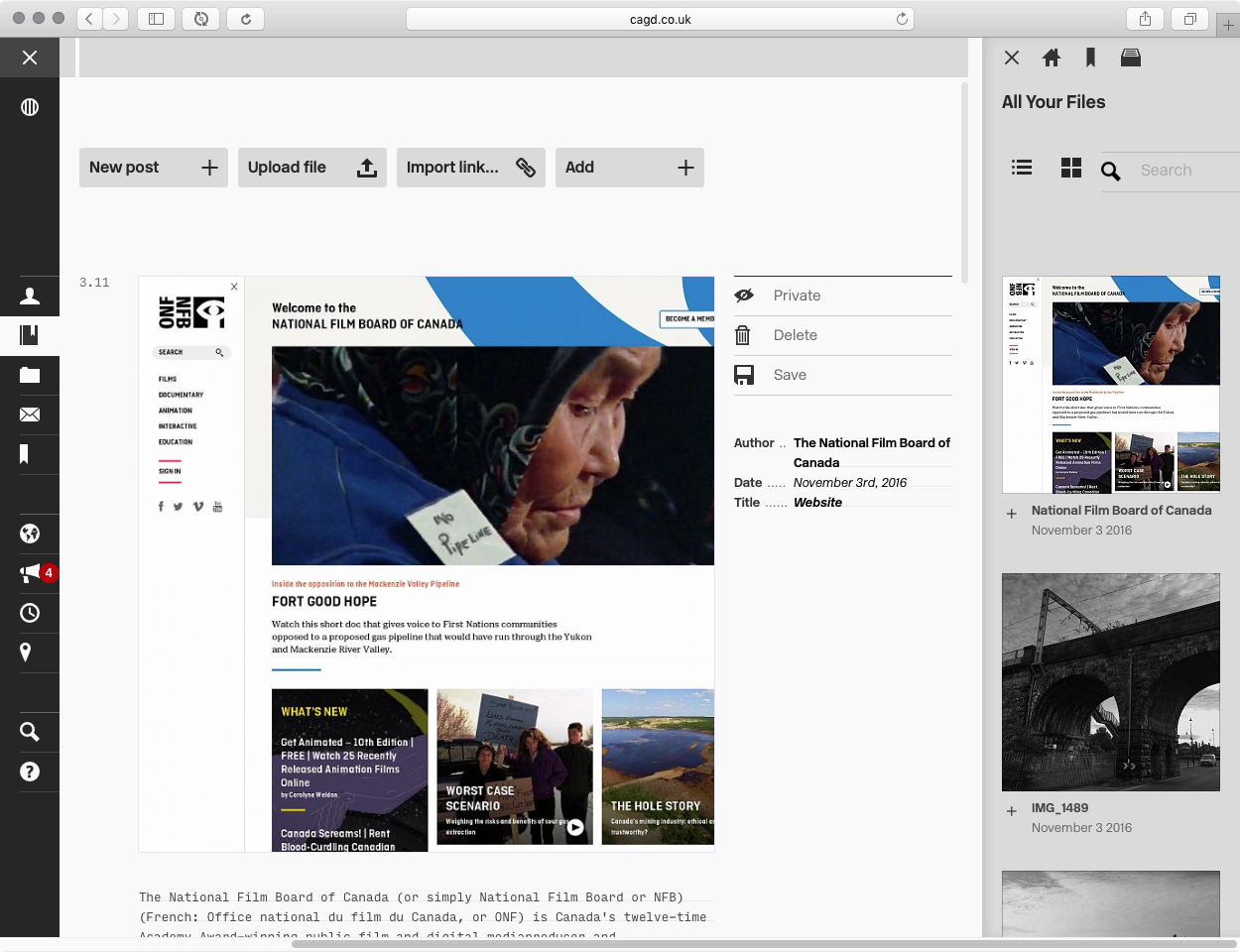Click the Delete trash can icon
Screen dimensions: 1240x952
742,335
